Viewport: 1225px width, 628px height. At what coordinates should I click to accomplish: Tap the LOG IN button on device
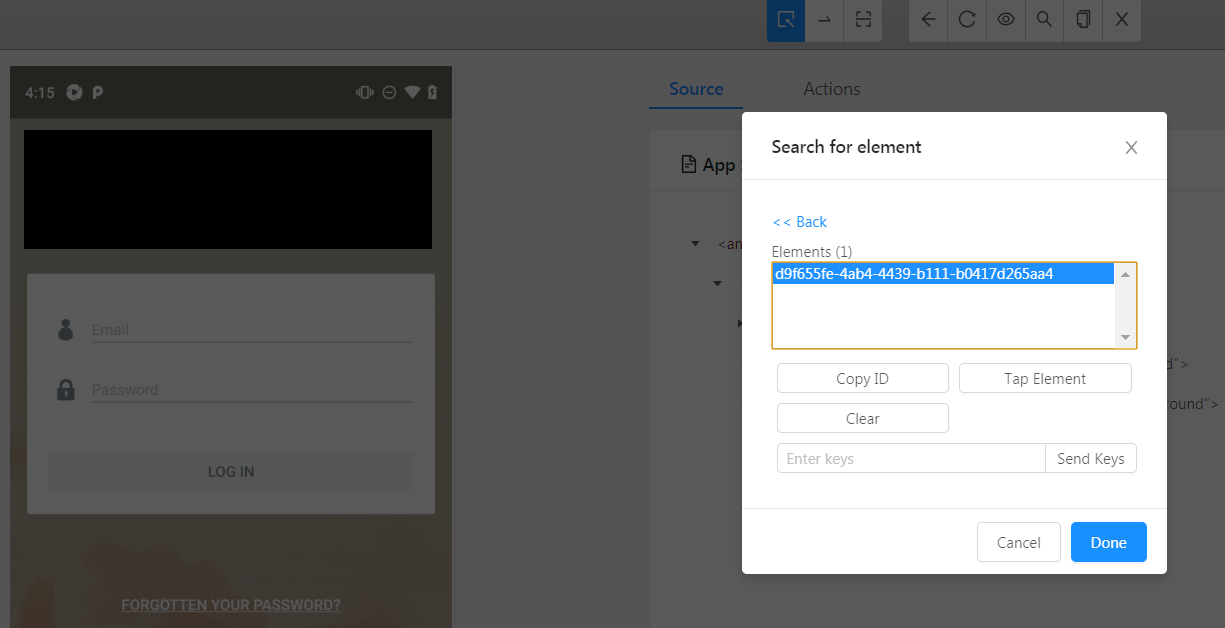tap(231, 471)
